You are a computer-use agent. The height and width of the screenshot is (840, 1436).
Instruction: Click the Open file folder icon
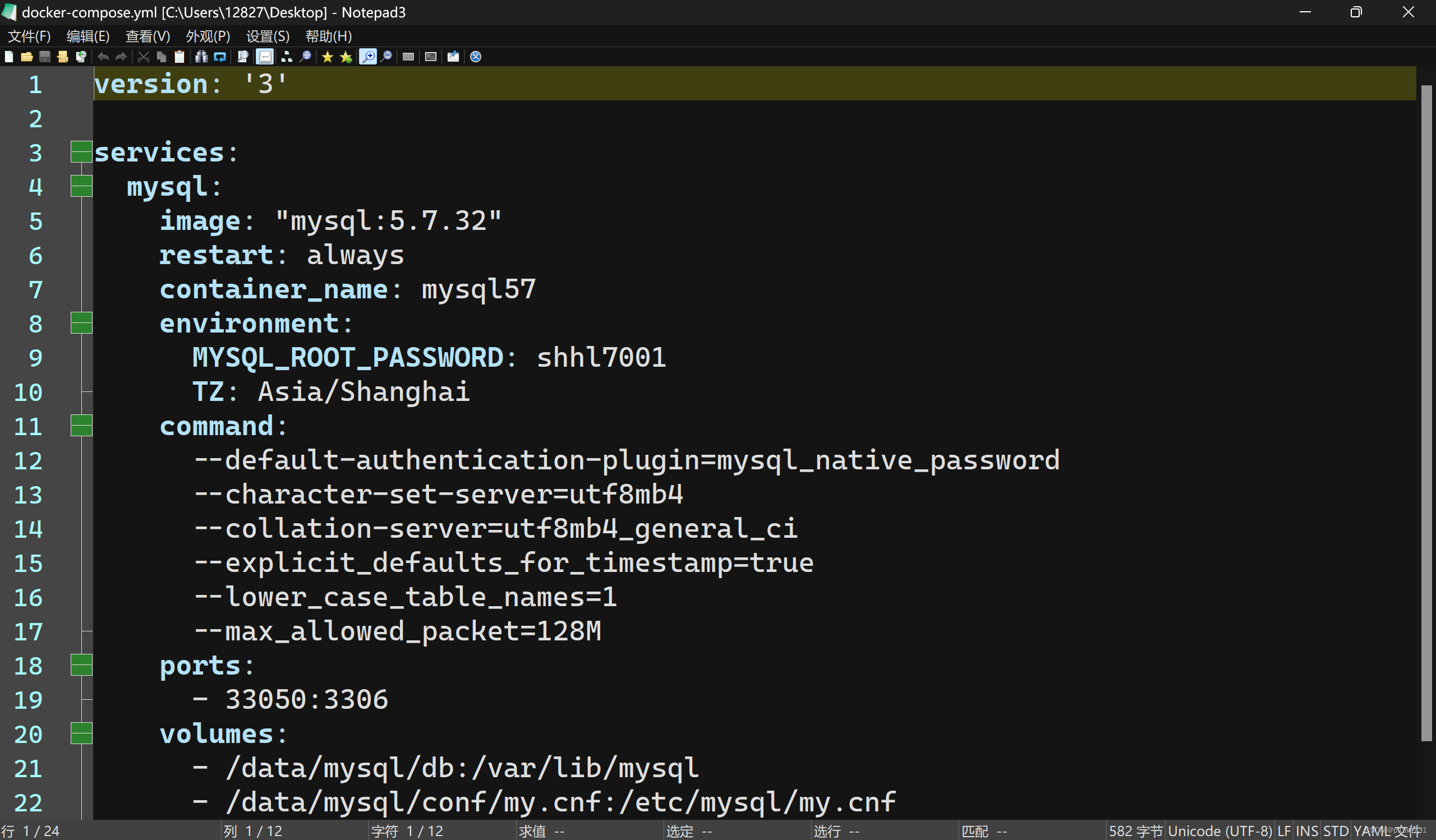(x=27, y=57)
